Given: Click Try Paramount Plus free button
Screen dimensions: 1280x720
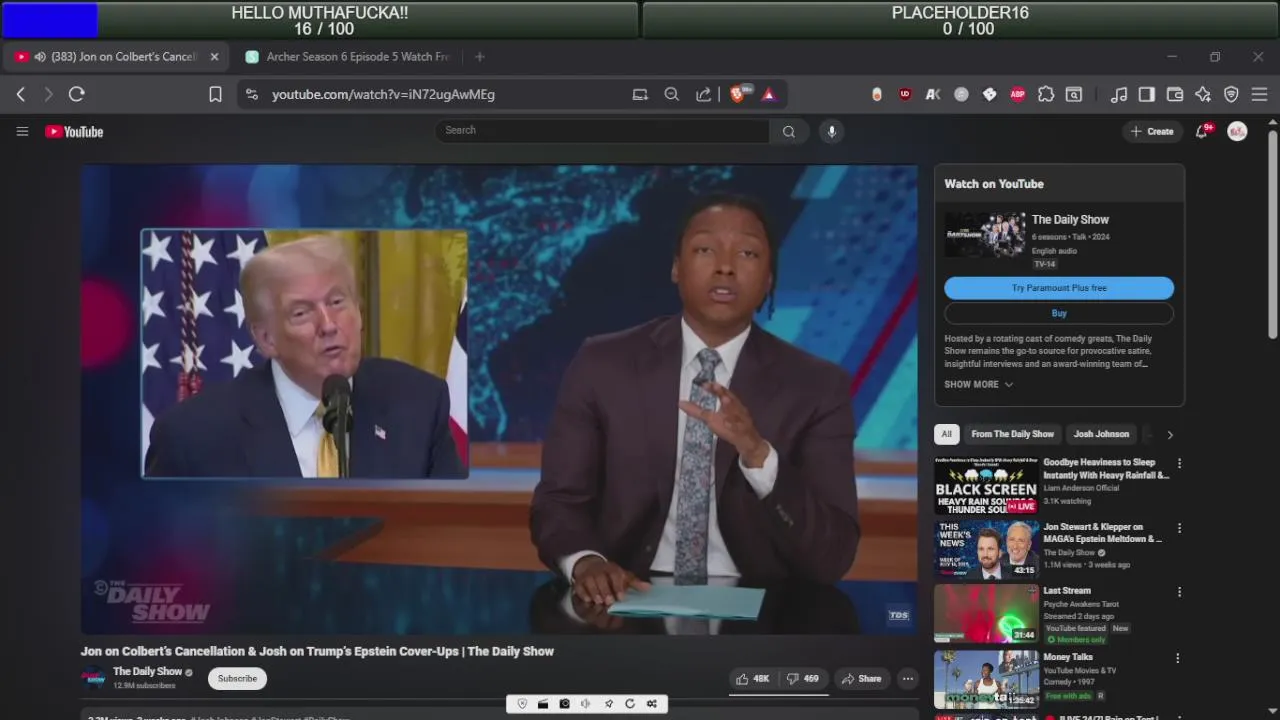Looking at the screenshot, I should click(x=1059, y=288).
